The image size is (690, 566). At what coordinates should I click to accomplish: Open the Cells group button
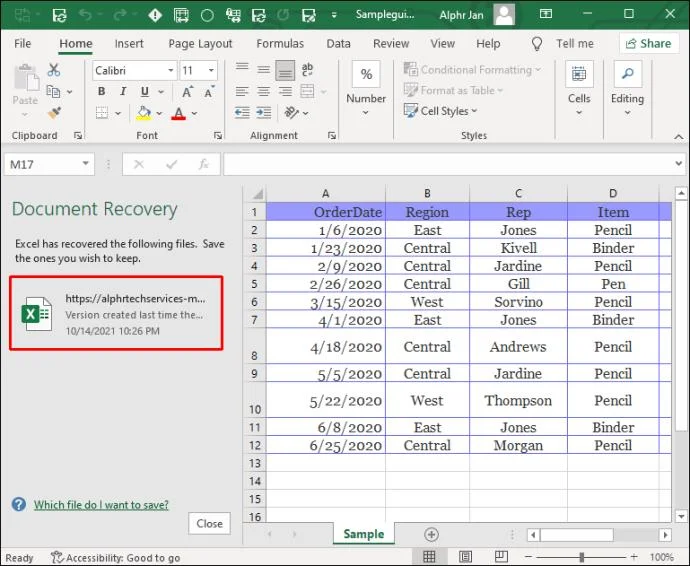[x=579, y=74]
